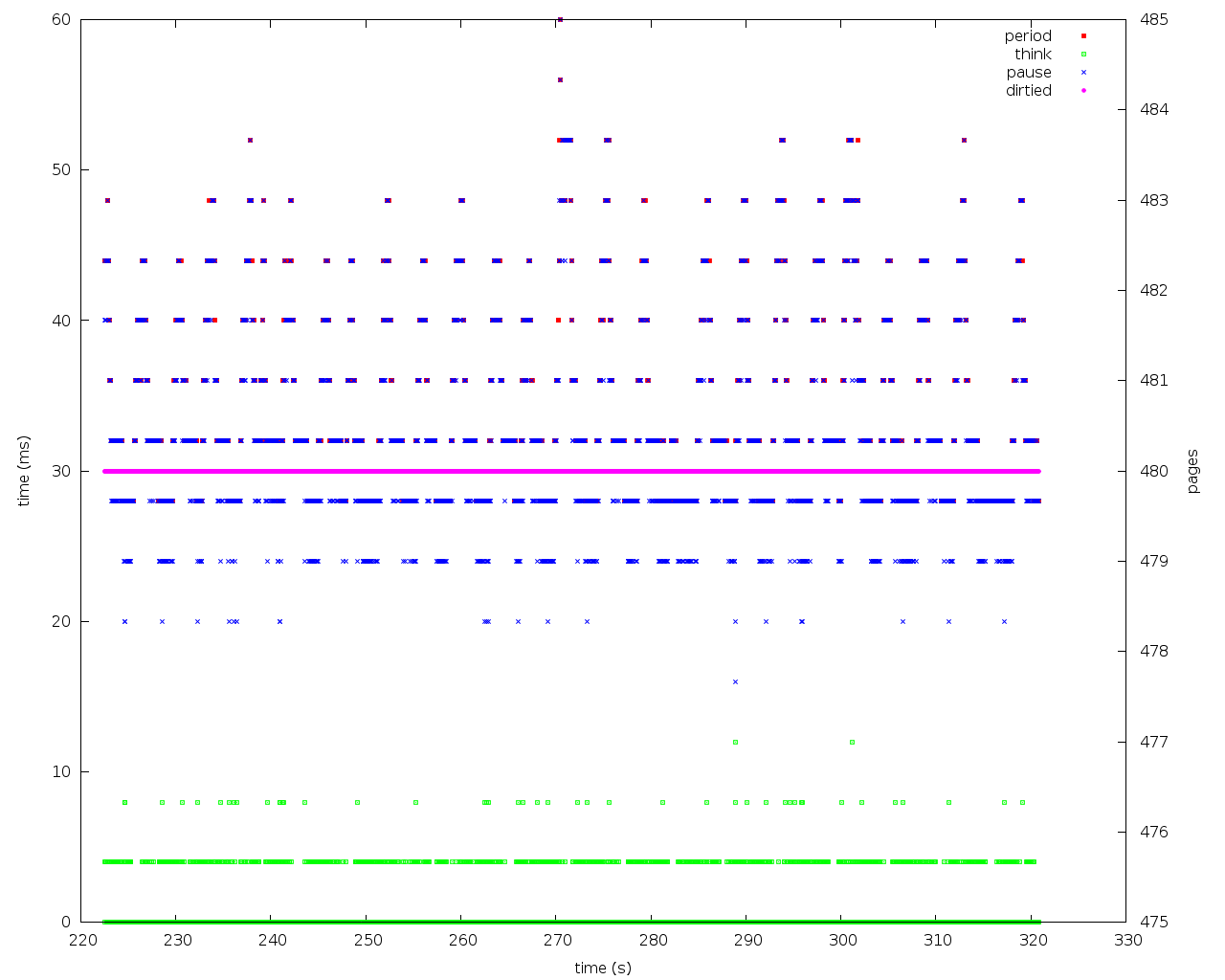
Task: Click the bottom axis tick label 320
Action: pos(1032,940)
